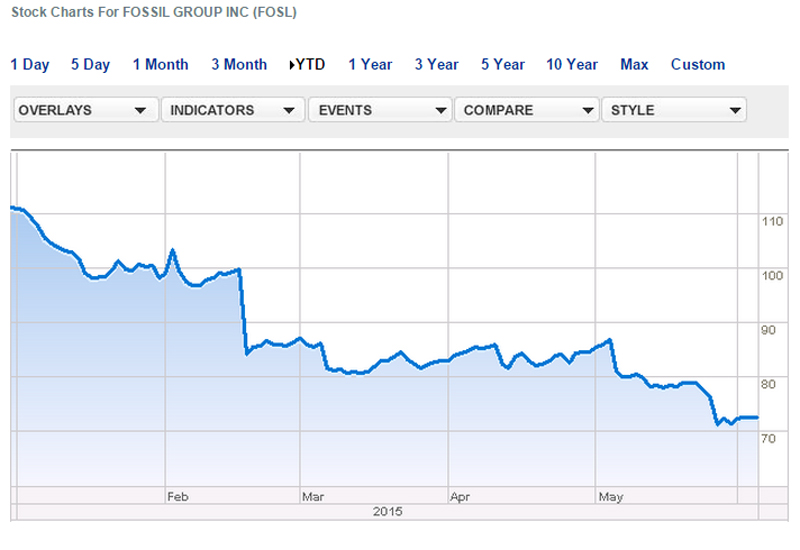Open the OVERLAYS dropdown
This screenshot has width=800, height=550.
tap(86, 110)
